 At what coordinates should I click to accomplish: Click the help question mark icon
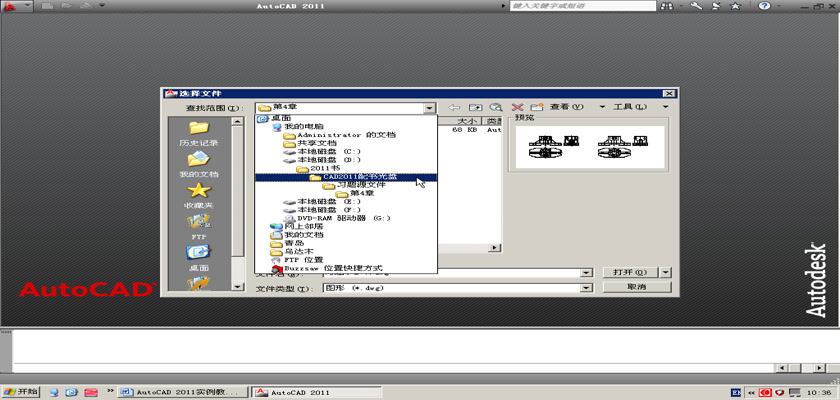click(765, 6)
